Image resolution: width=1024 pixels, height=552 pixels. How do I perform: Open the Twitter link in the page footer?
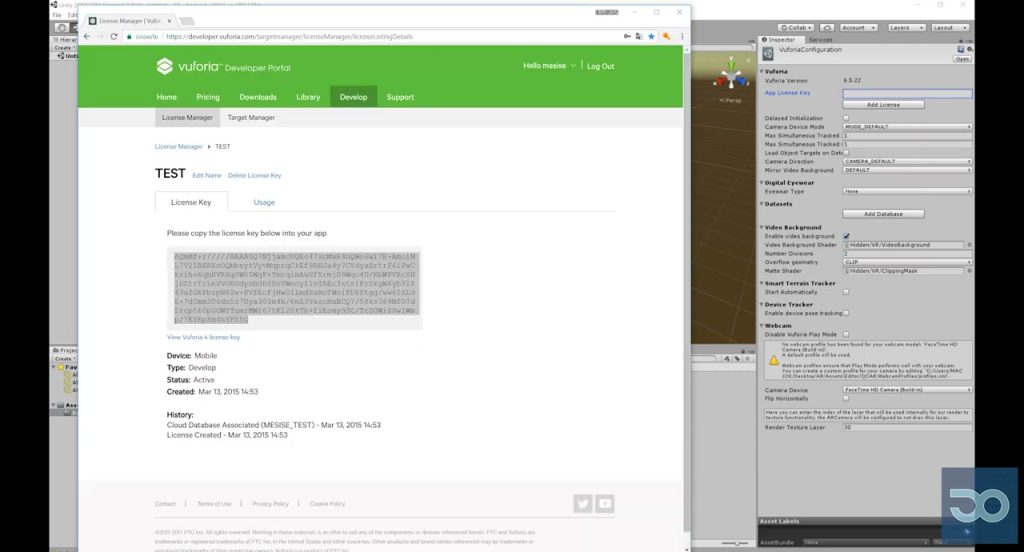tap(583, 504)
